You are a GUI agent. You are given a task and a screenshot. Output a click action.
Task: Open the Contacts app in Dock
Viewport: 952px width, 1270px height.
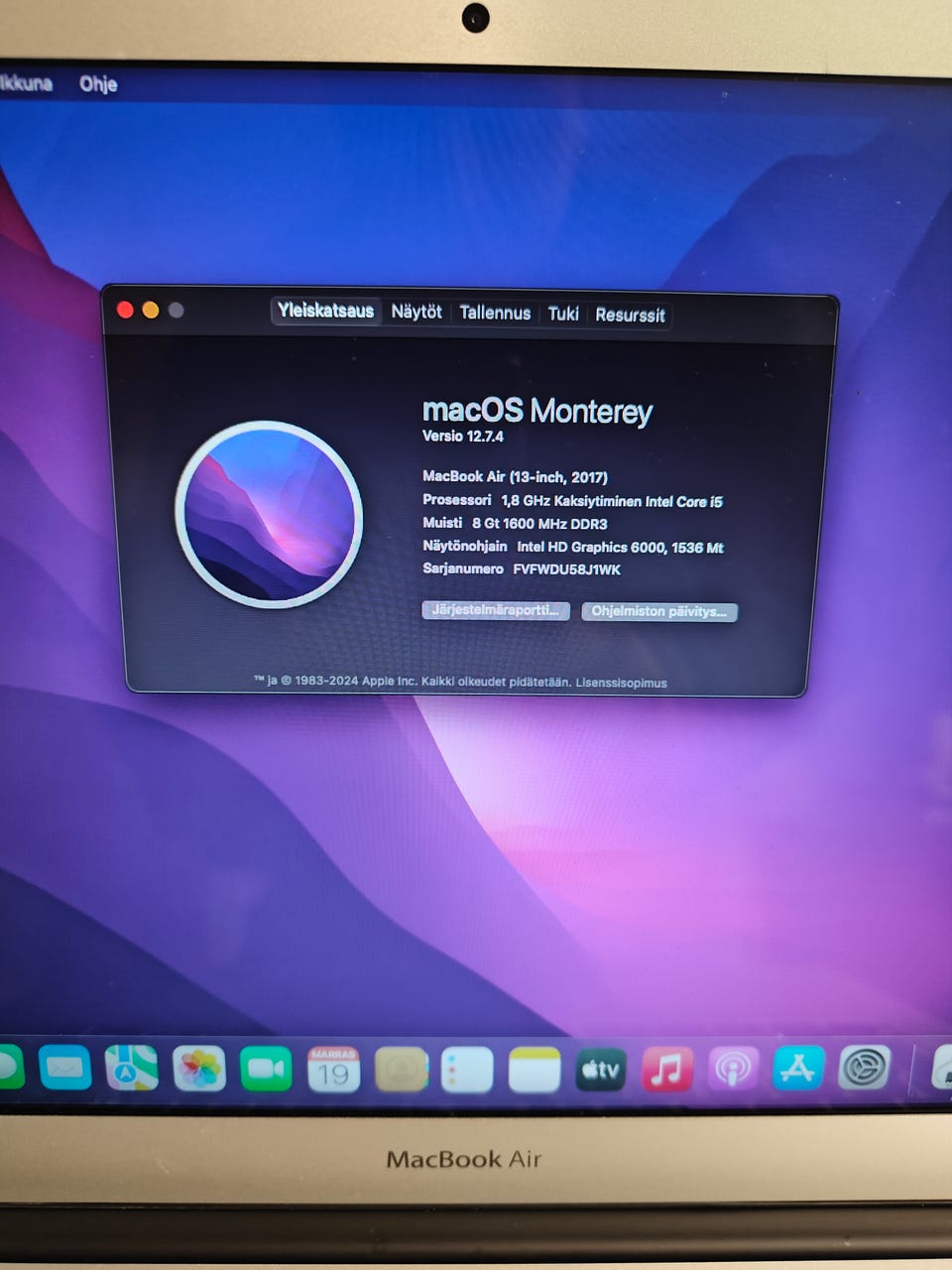401,1070
